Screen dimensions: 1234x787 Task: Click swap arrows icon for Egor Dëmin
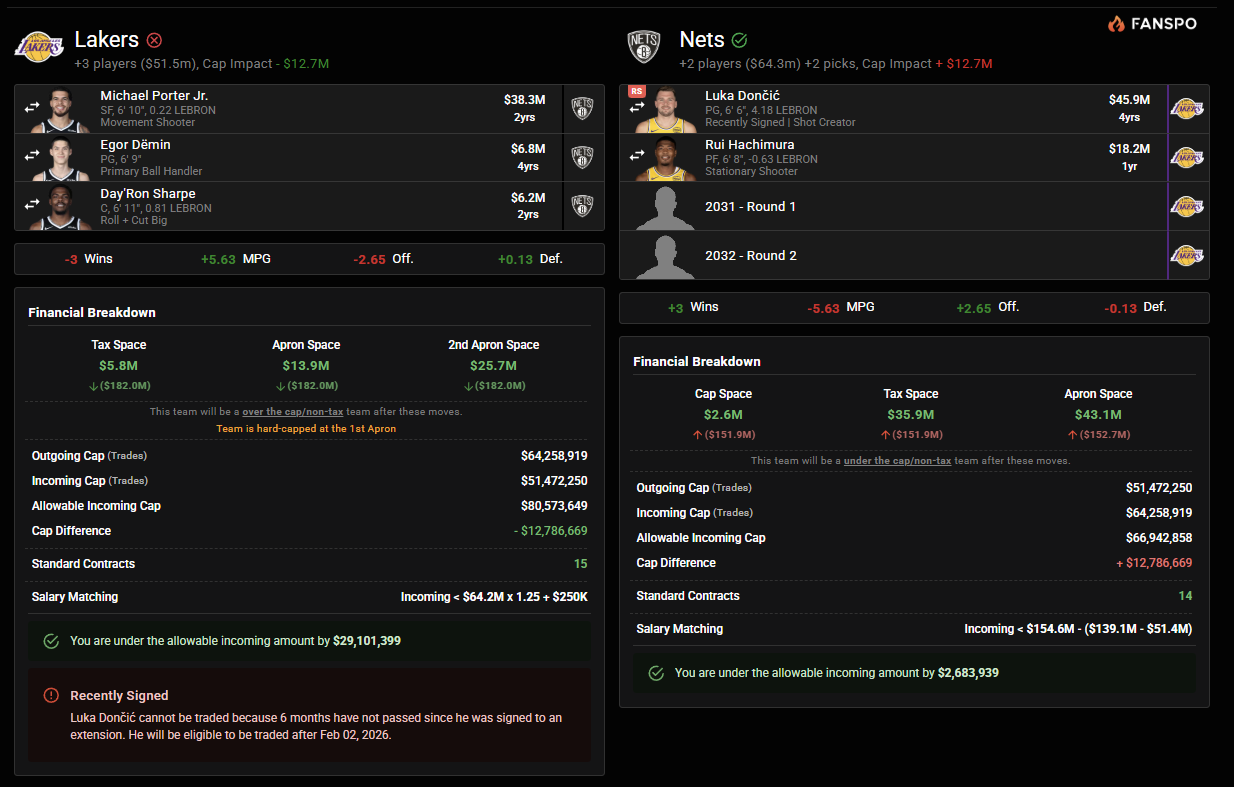pyautogui.click(x=32, y=155)
